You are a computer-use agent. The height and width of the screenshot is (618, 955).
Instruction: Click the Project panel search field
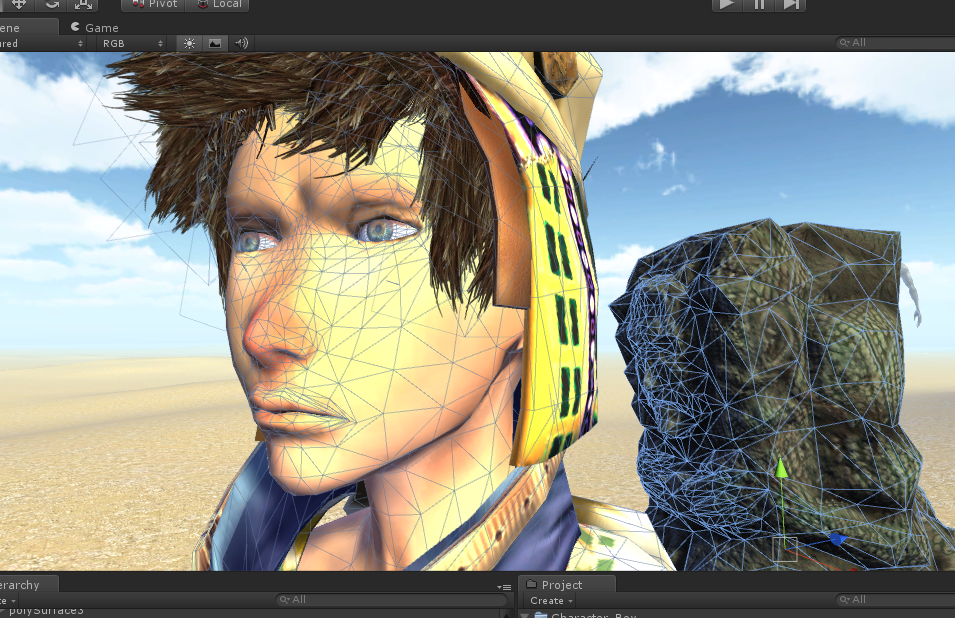click(895, 600)
